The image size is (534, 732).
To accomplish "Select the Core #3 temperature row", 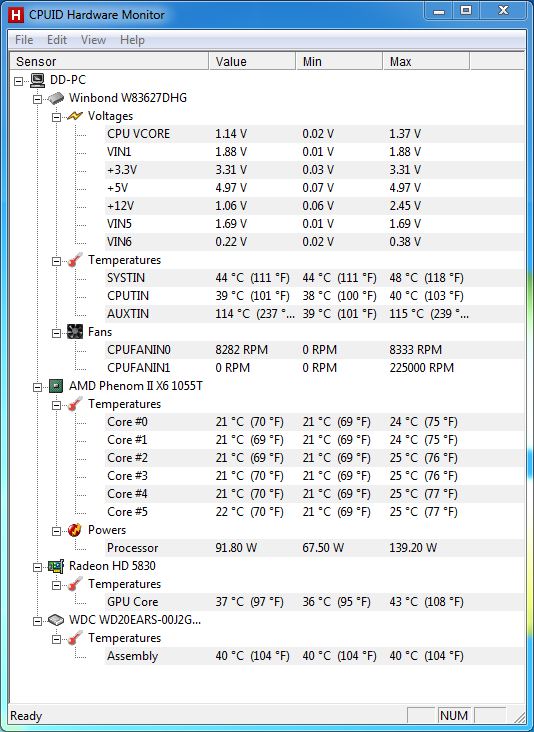I will tap(314, 476).
